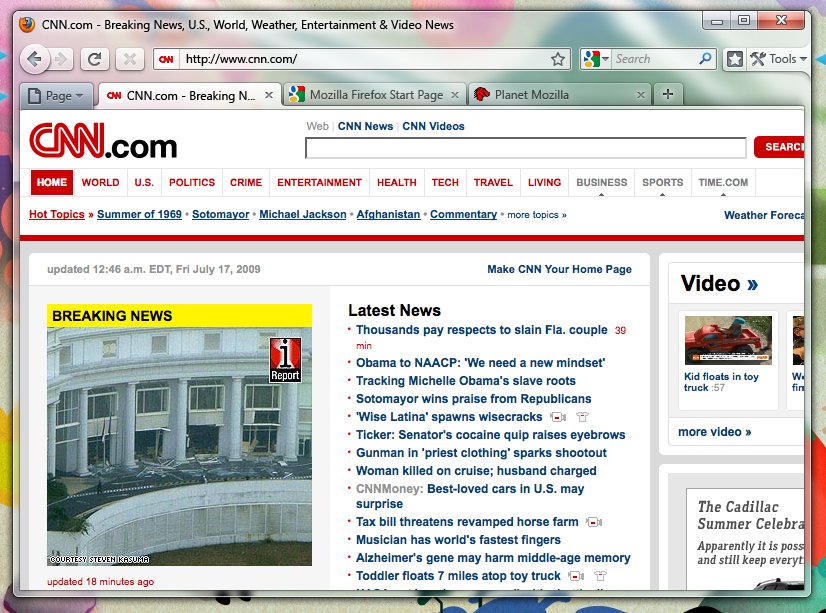
Task: Click the browser Search box
Action: [x=655, y=59]
